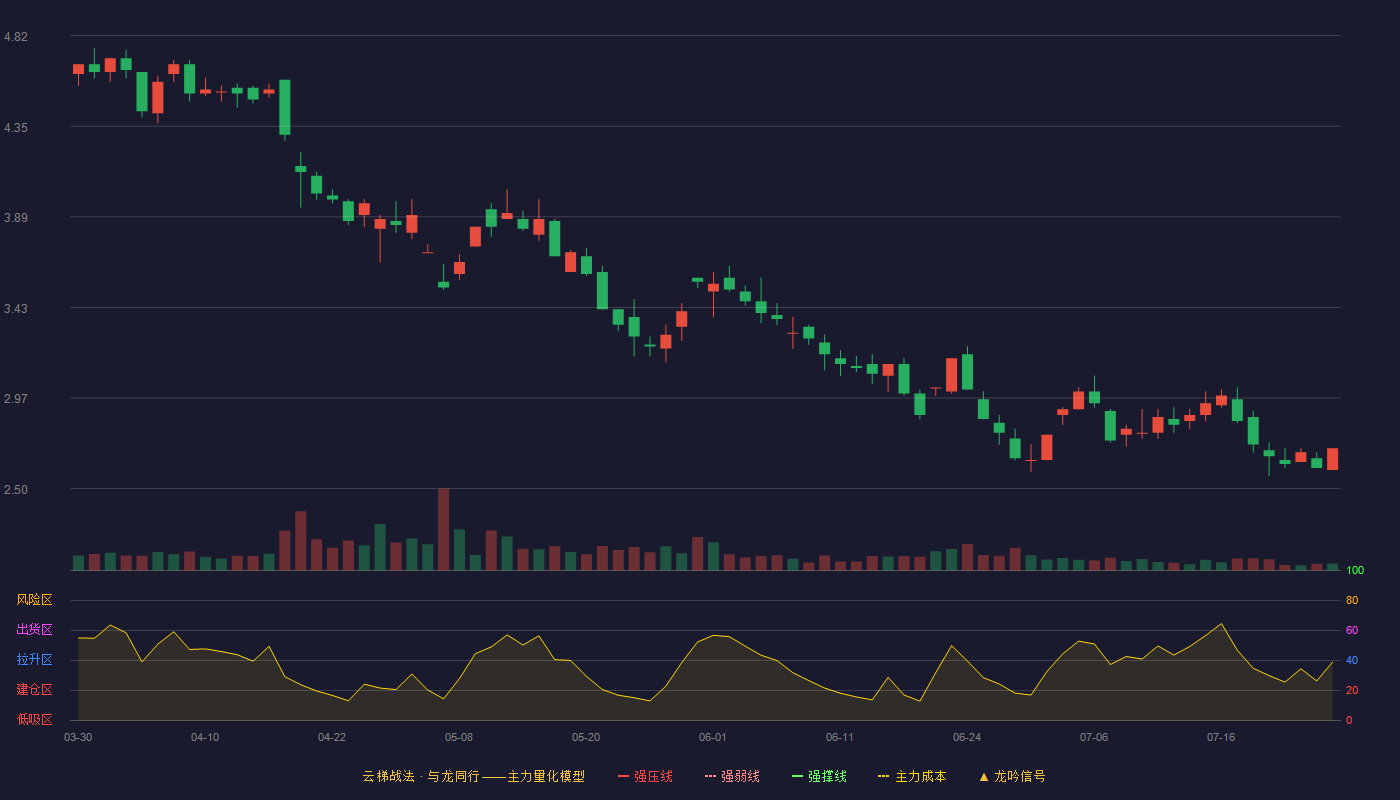Click the 06-24 date axis label
The width and height of the screenshot is (1400, 800).
[967, 737]
